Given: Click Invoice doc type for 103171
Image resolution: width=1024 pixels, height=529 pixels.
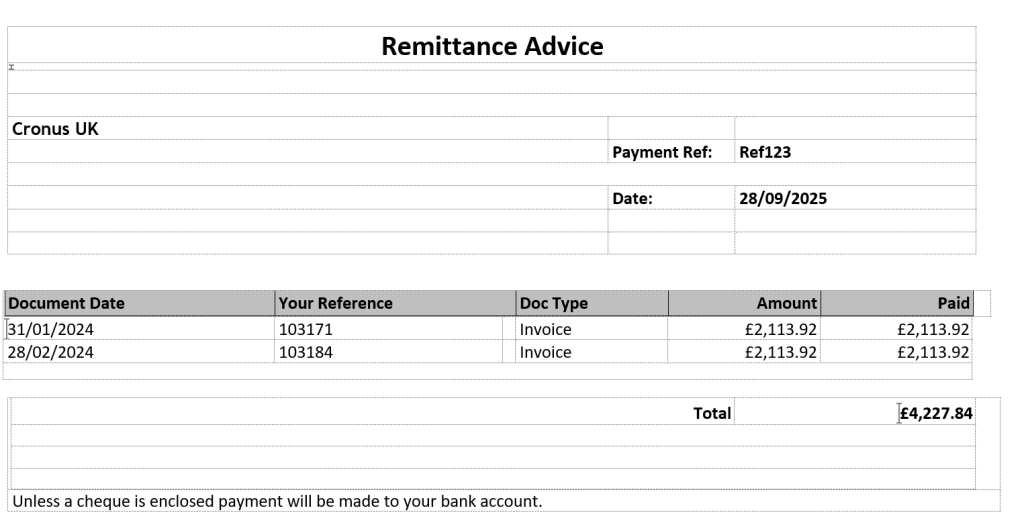Looking at the screenshot, I should (x=545, y=329).
